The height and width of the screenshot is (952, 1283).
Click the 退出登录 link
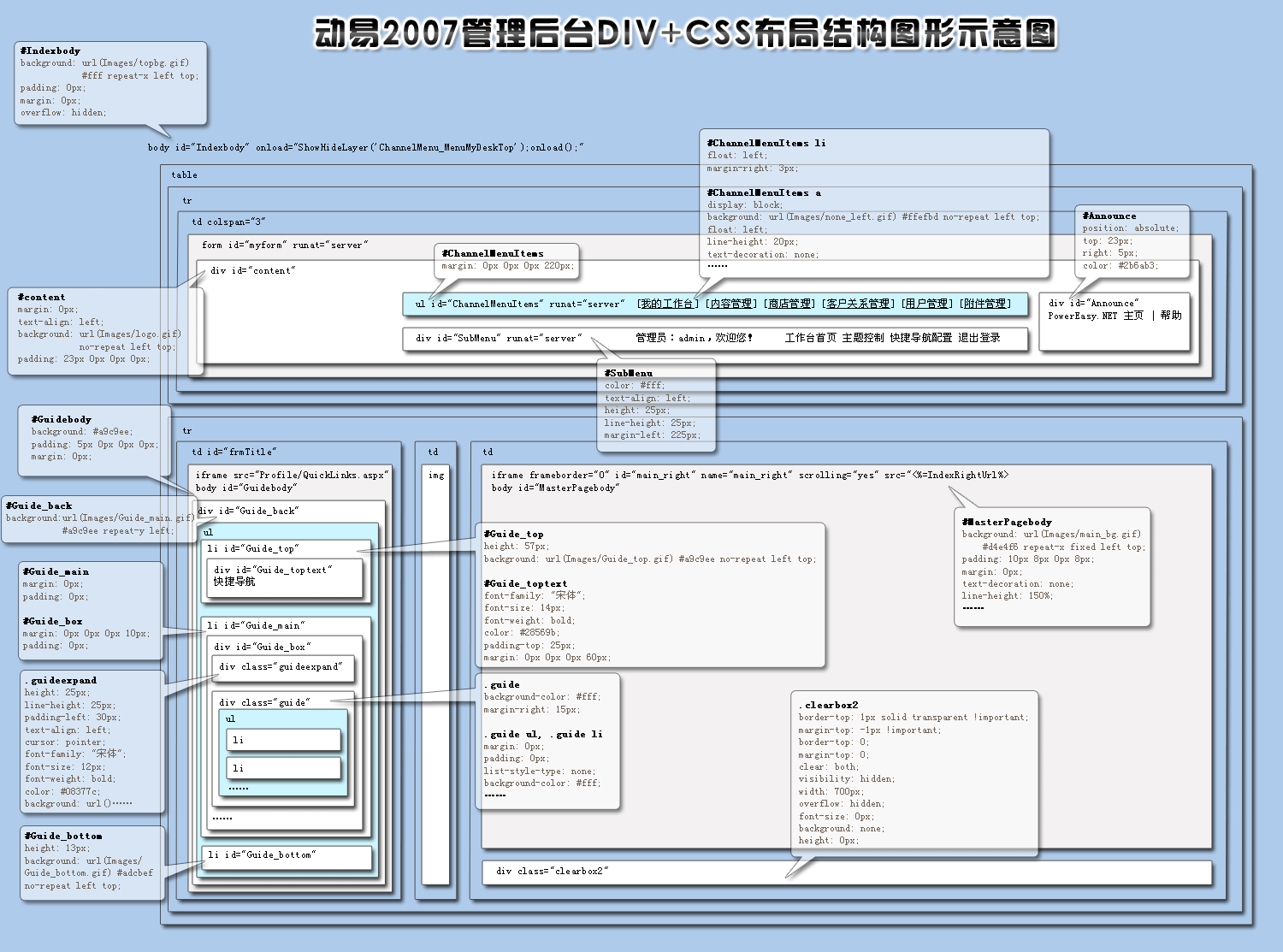coord(979,338)
